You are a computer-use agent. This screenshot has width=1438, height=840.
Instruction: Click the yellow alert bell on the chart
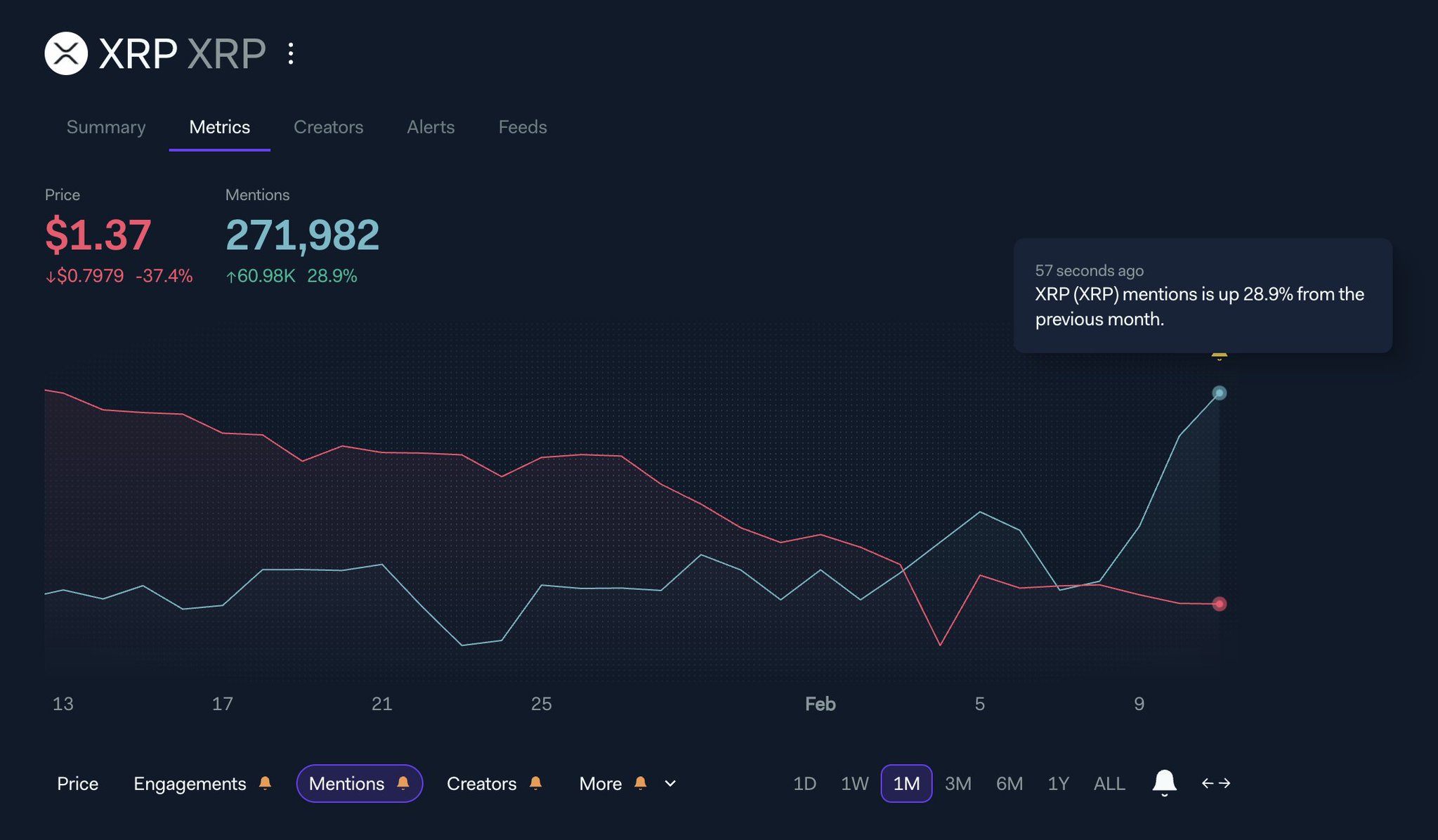[x=1219, y=356]
